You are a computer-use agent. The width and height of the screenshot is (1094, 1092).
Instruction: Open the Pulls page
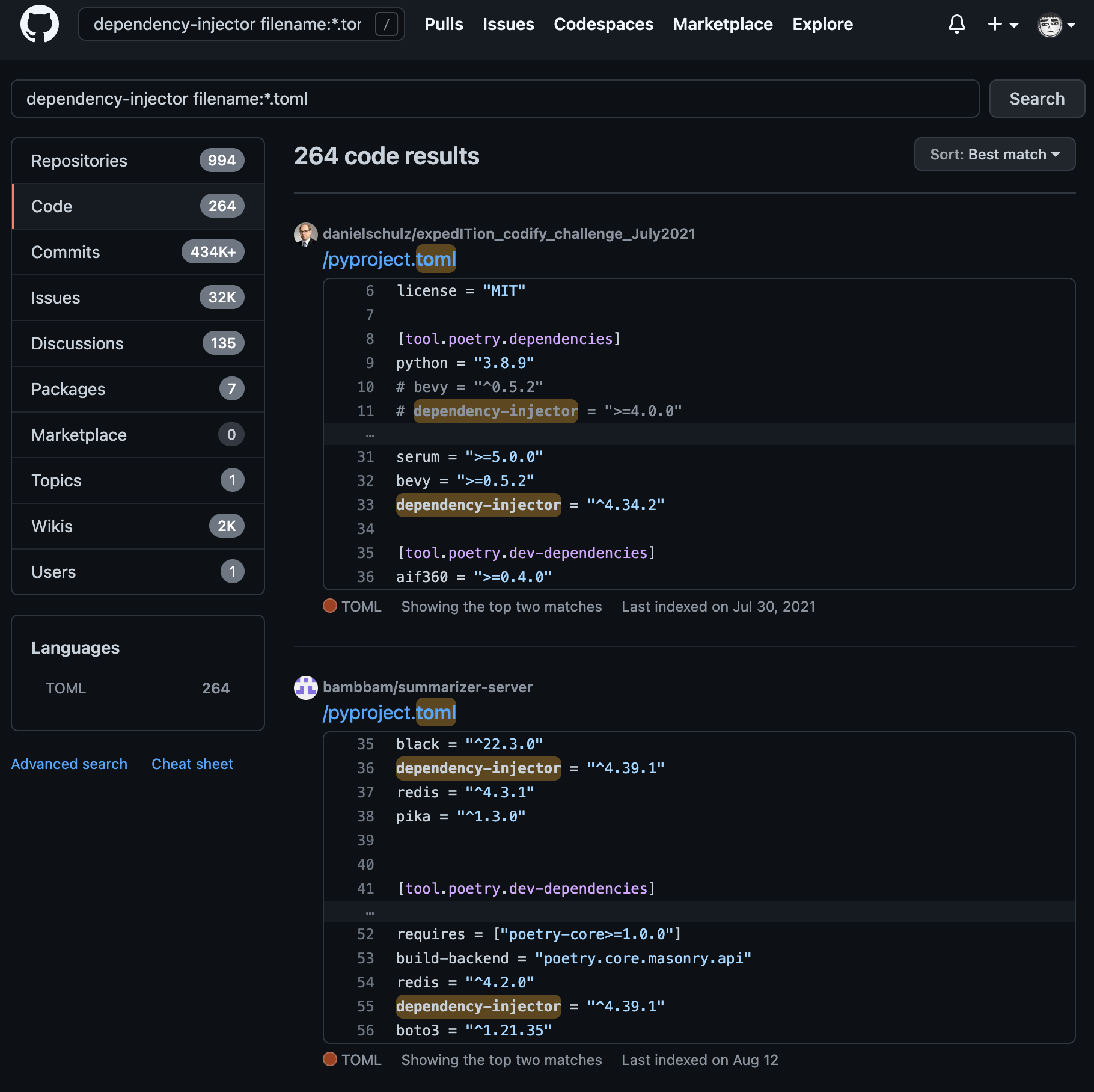coord(444,24)
